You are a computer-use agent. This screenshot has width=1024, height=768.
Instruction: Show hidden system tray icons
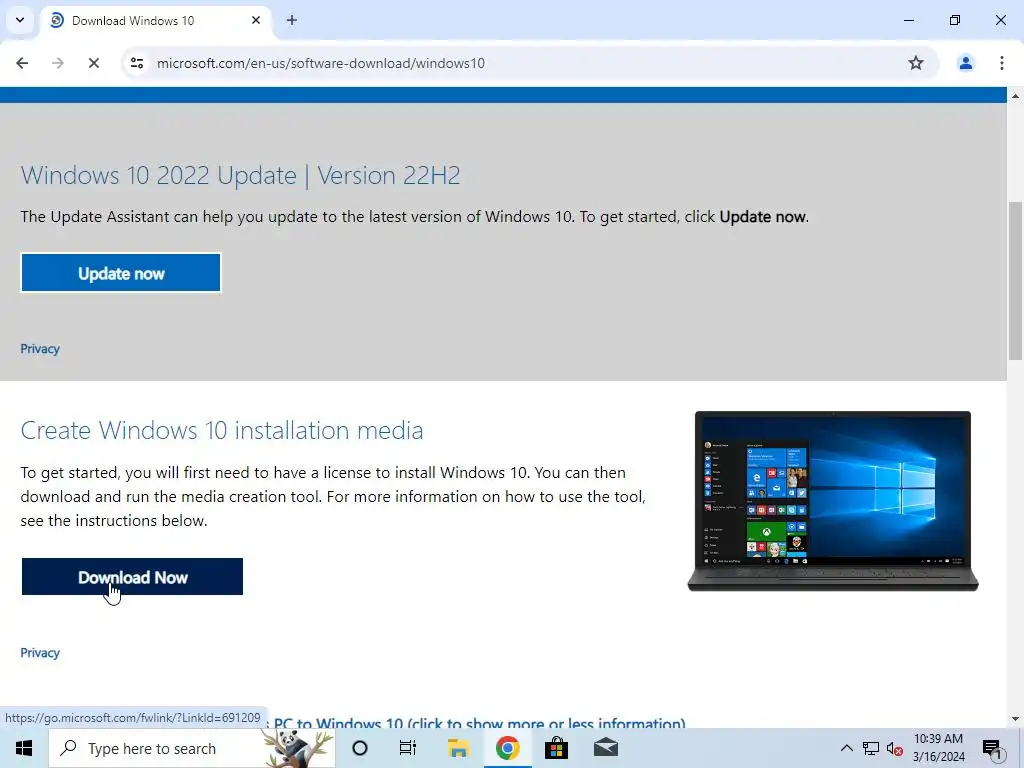[846, 748]
